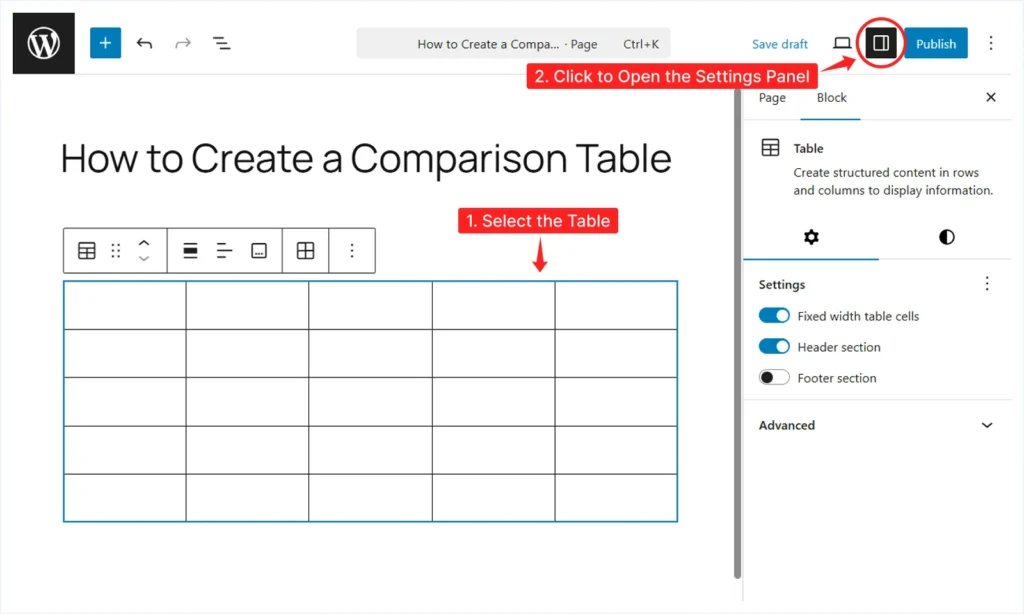Switch to the Page tab
Image resolution: width=1024 pixels, height=614 pixels.
[772, 98]
